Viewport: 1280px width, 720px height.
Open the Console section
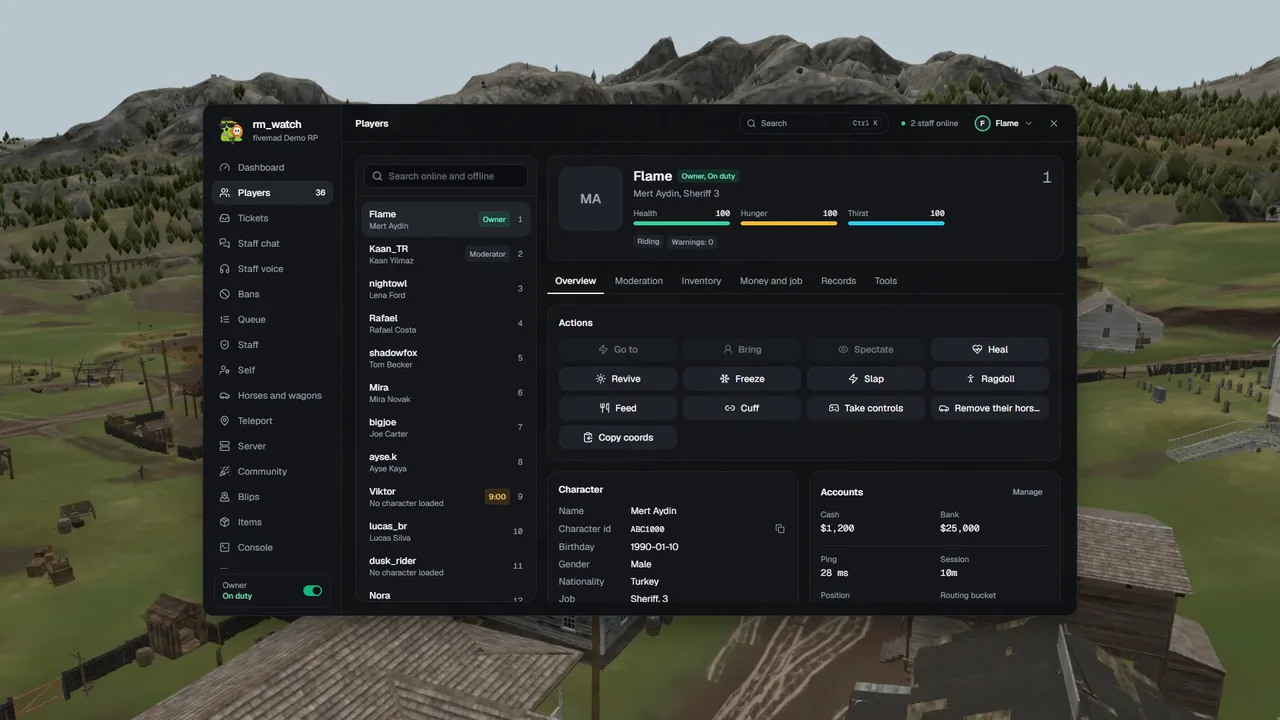click(272, 547)
